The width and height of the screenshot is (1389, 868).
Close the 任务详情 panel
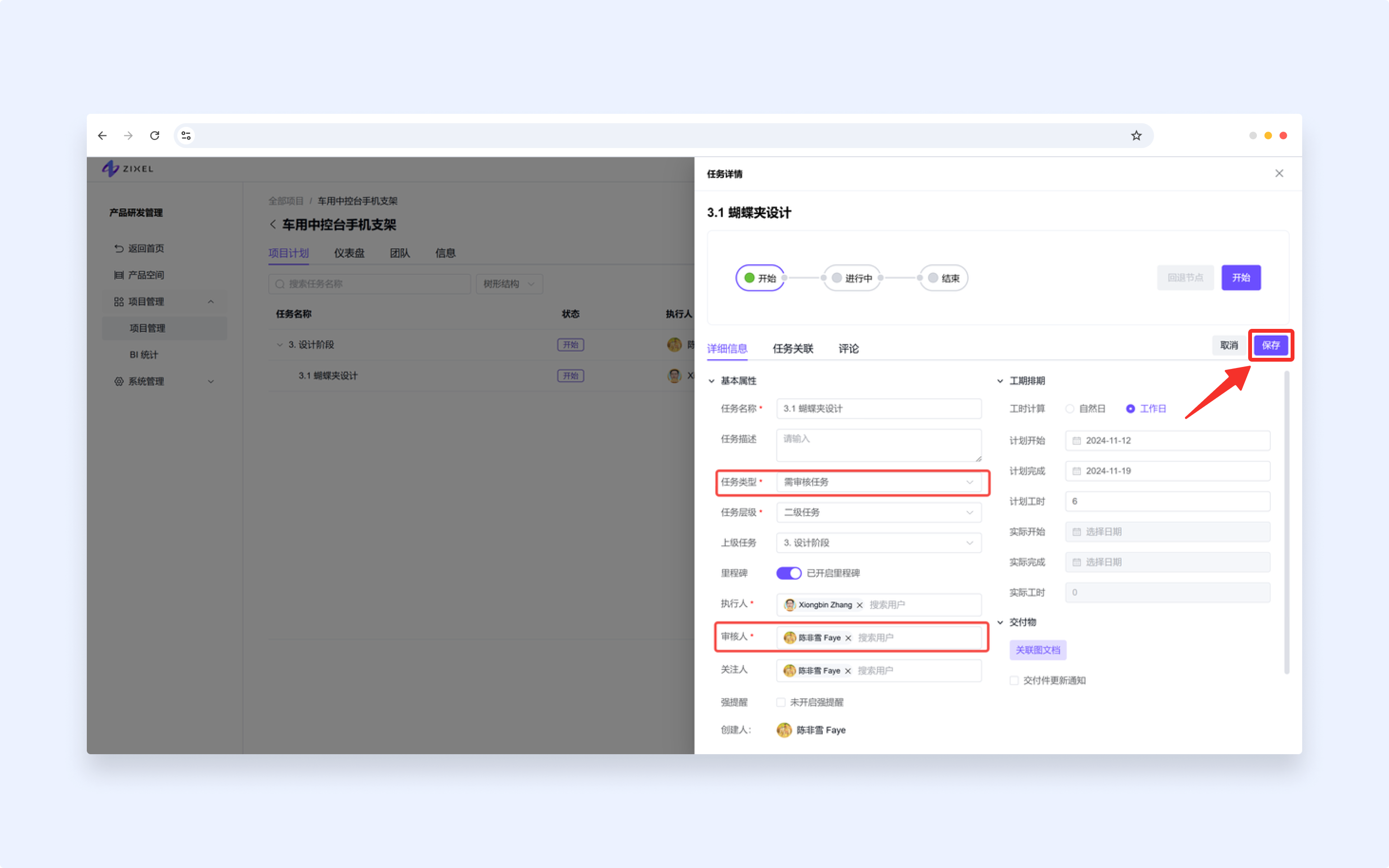pos(1279,174)
